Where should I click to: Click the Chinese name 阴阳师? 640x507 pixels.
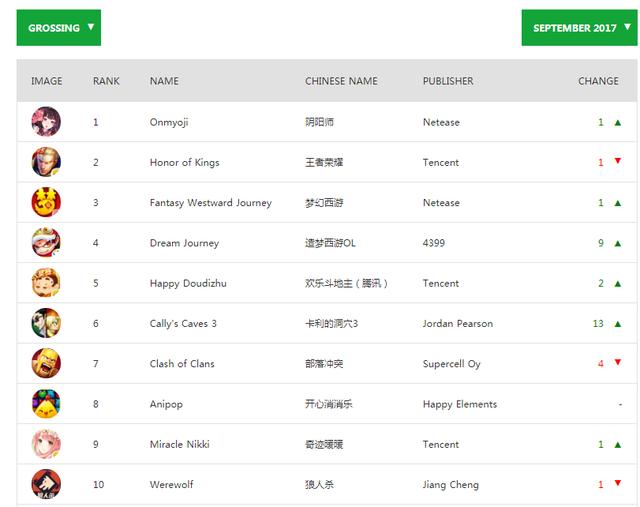pos(319,122)
